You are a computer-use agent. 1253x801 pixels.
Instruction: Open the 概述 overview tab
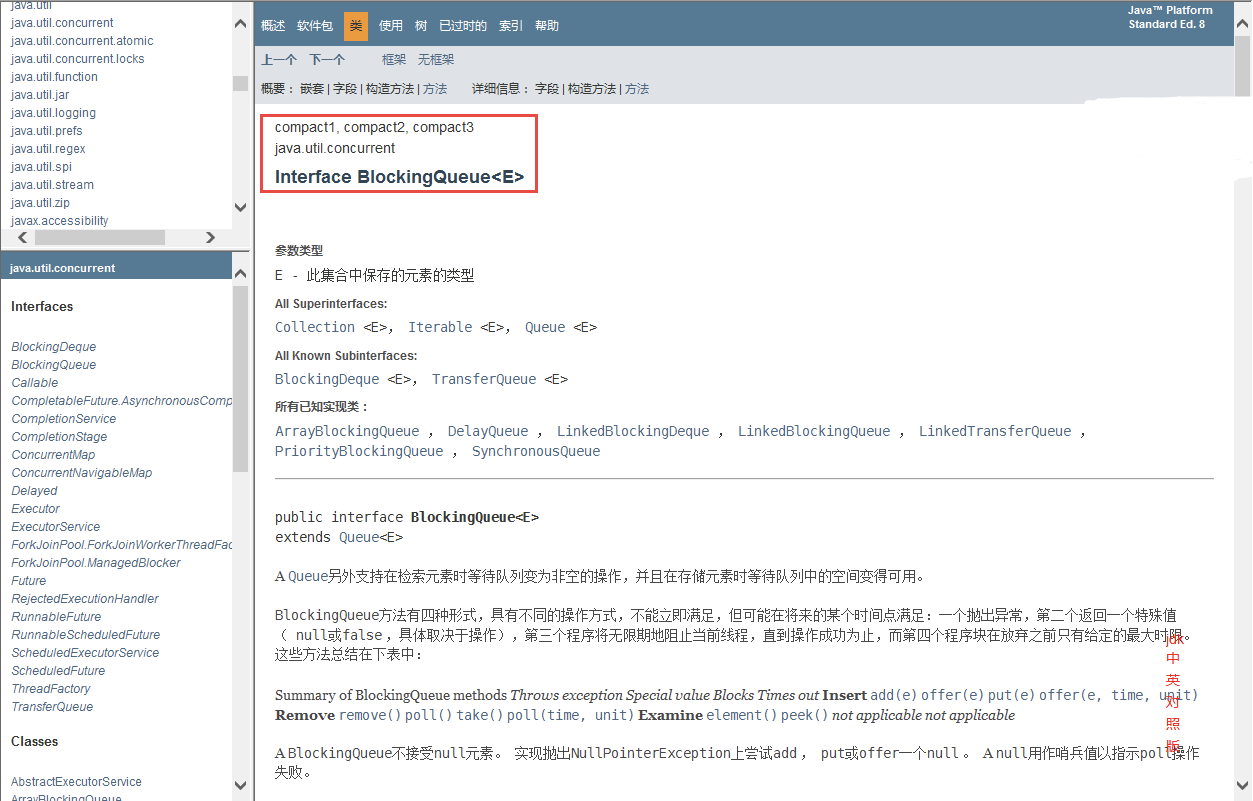click(x=273, y=26)
